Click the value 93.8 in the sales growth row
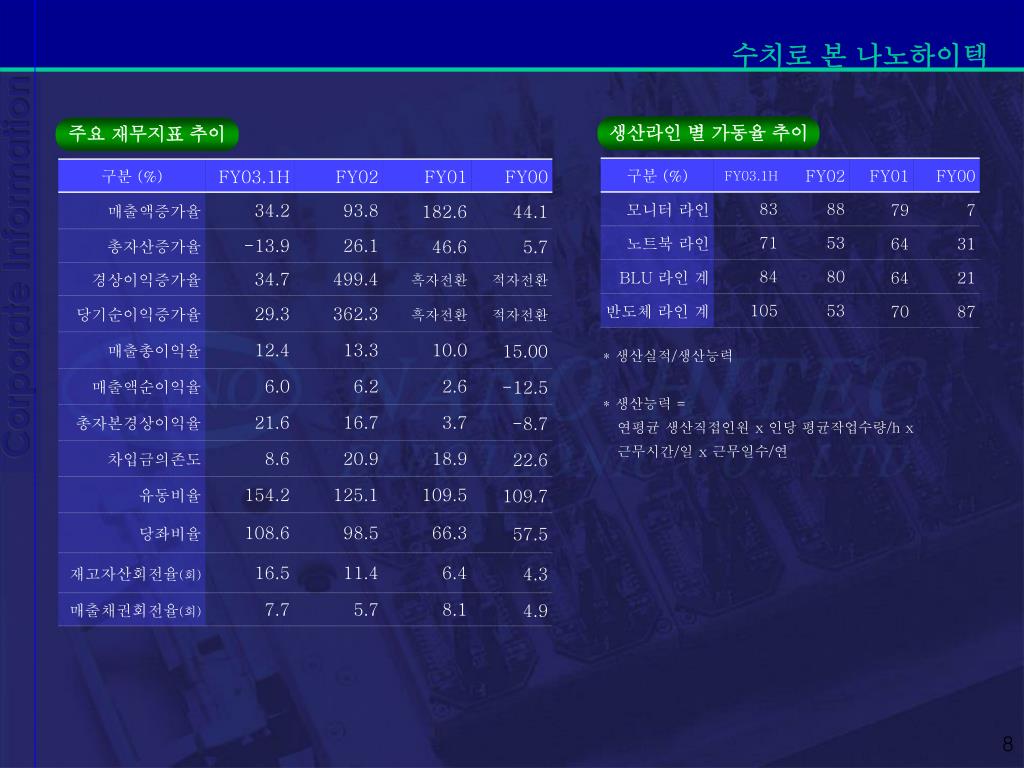Viewport: 1024px width, 768px height. tap(360, 211)
